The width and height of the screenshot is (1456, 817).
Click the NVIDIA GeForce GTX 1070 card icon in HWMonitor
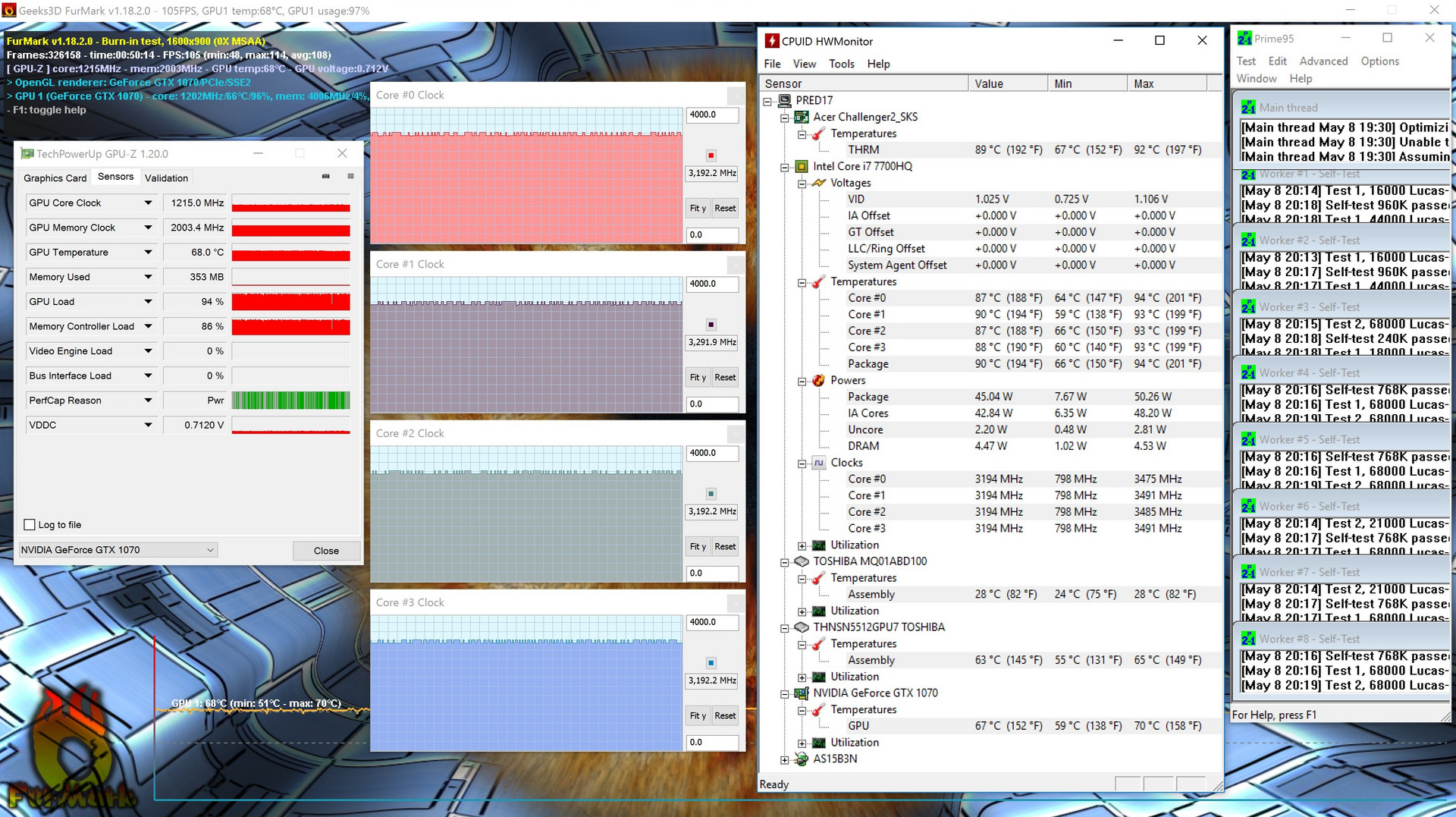click(x=802, y=693)
